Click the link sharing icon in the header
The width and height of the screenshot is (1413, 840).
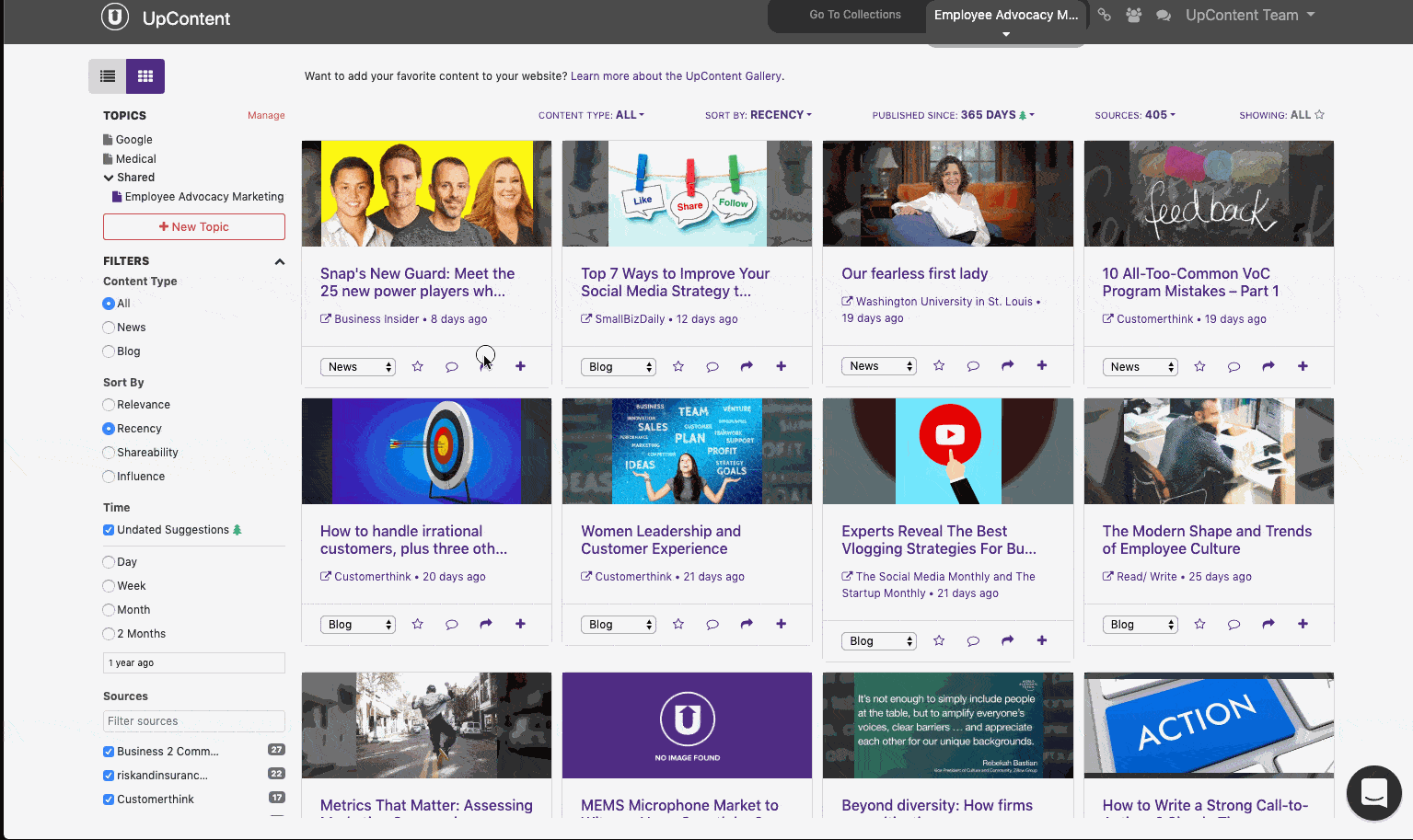click(x=1104, y=16)
